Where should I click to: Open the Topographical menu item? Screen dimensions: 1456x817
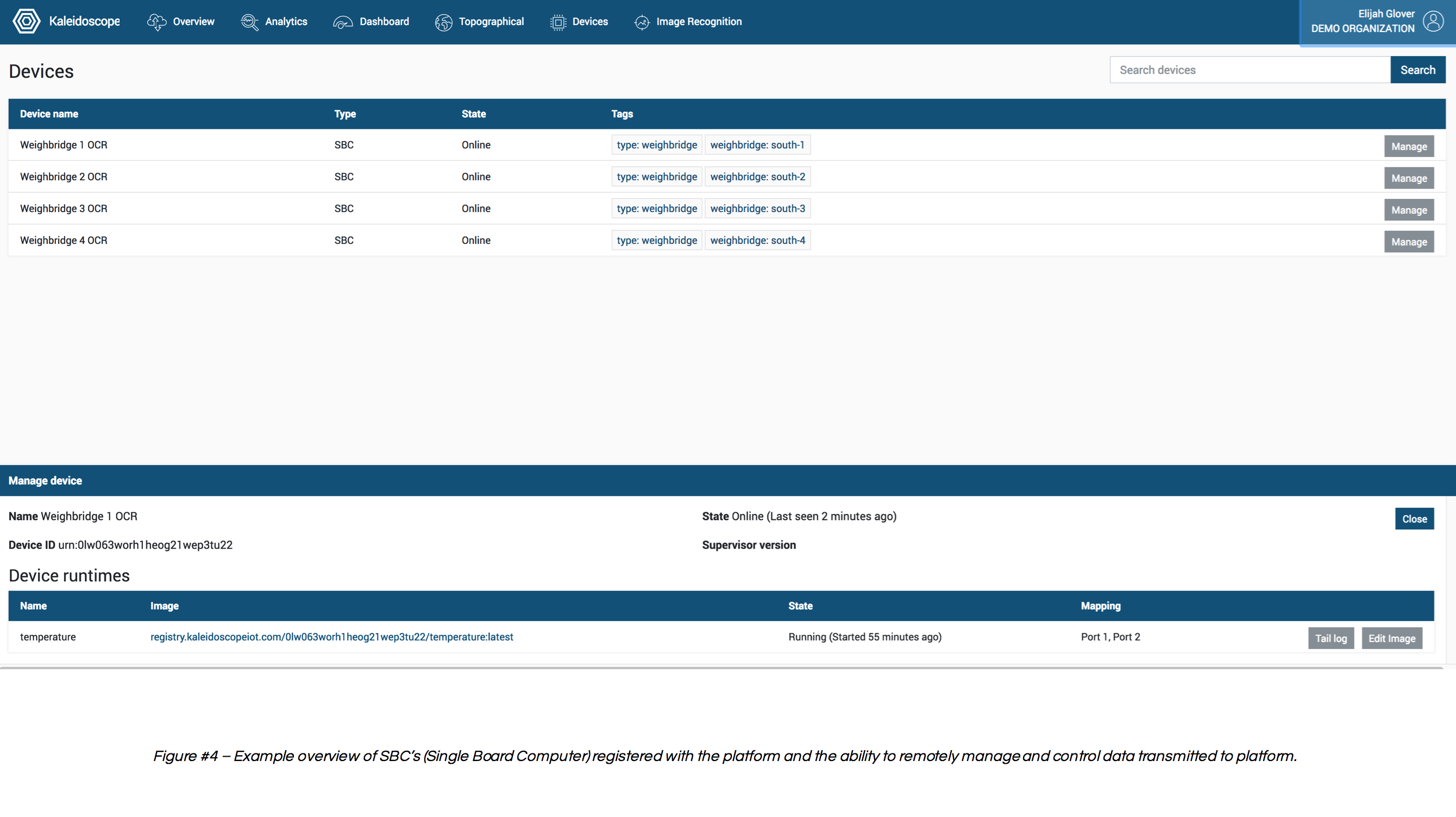point(479,22)
